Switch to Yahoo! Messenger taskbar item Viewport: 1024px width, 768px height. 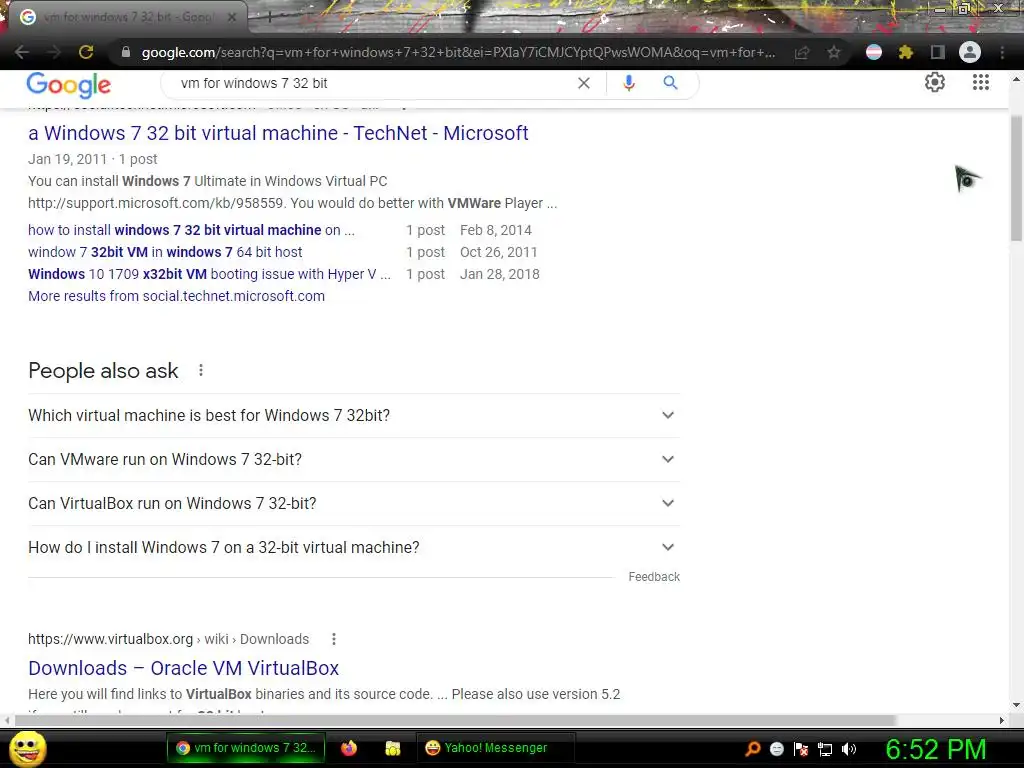tap(496, 748)
